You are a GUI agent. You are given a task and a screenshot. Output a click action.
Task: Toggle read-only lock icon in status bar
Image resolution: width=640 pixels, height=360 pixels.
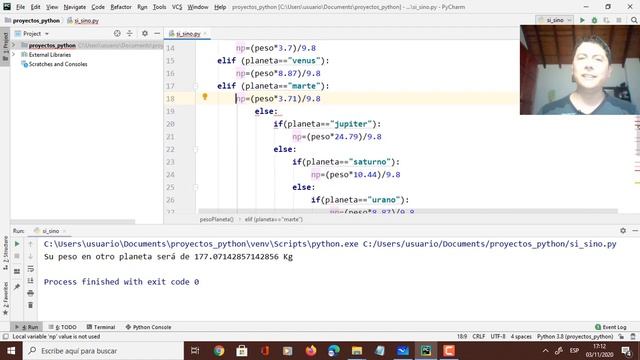click(x=621, y=337)
